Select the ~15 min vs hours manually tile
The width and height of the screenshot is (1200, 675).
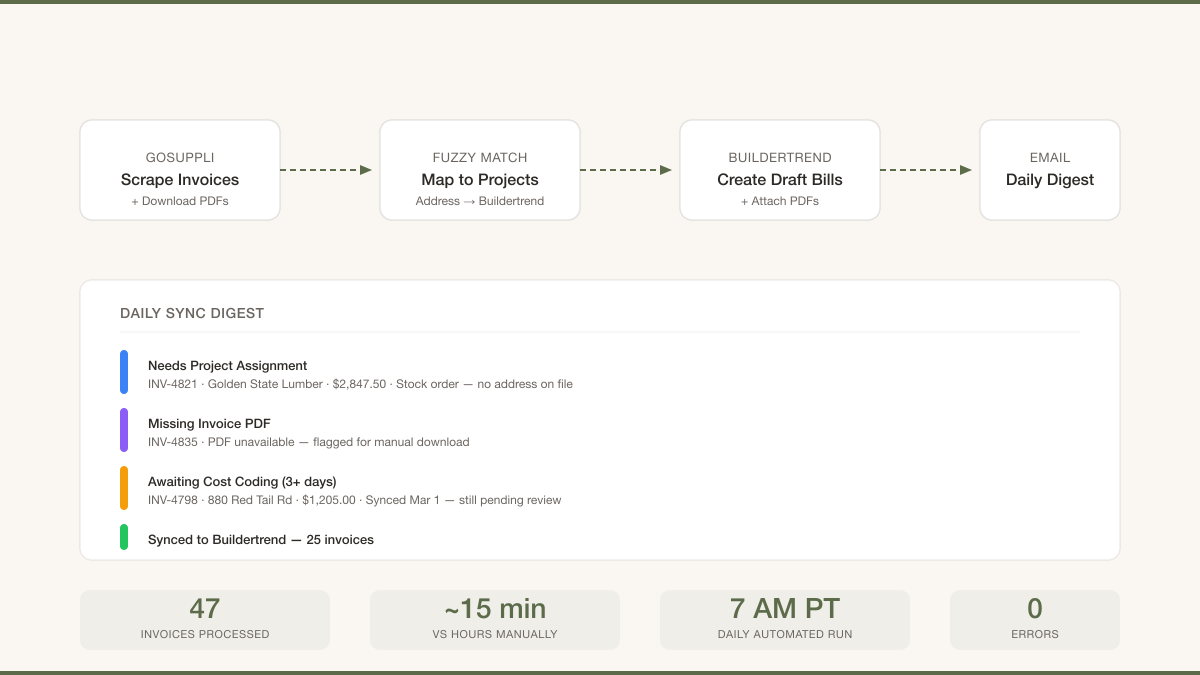(495, 620)
